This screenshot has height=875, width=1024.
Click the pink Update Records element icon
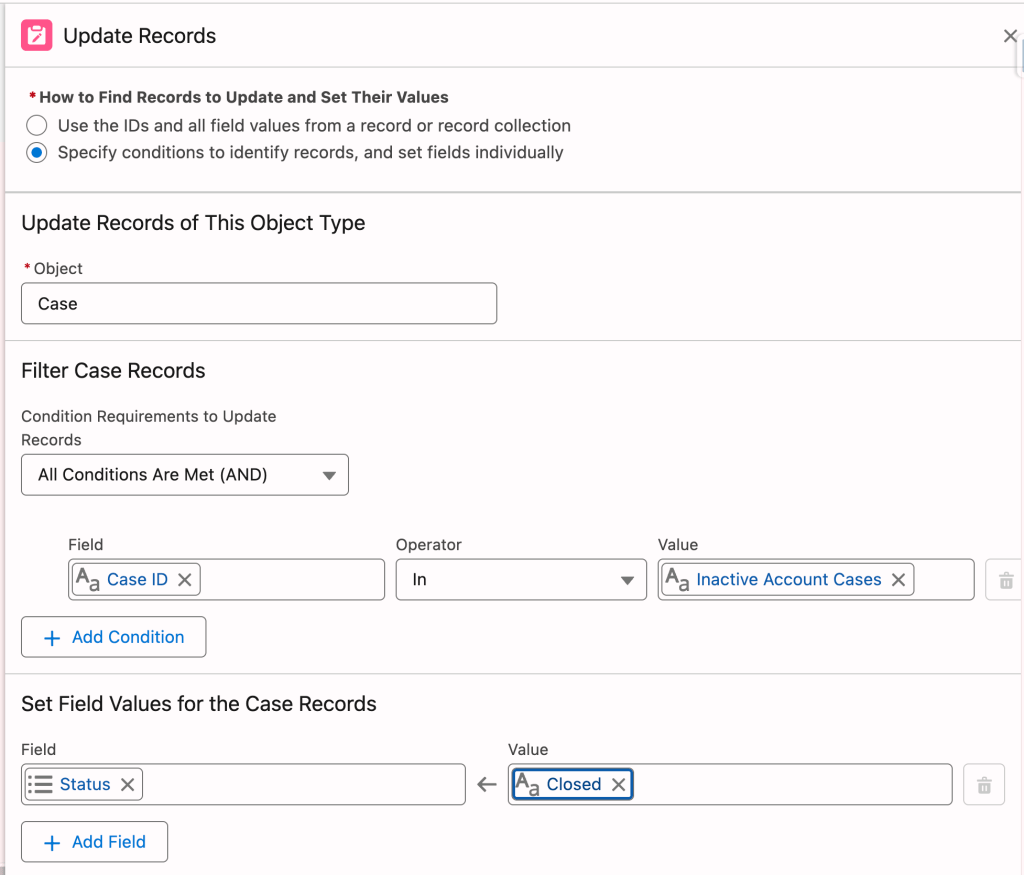coord(36,35)
